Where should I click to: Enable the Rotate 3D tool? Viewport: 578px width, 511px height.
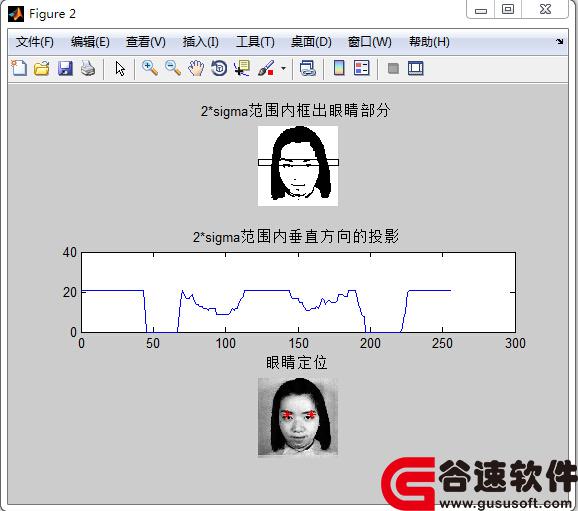219,68
